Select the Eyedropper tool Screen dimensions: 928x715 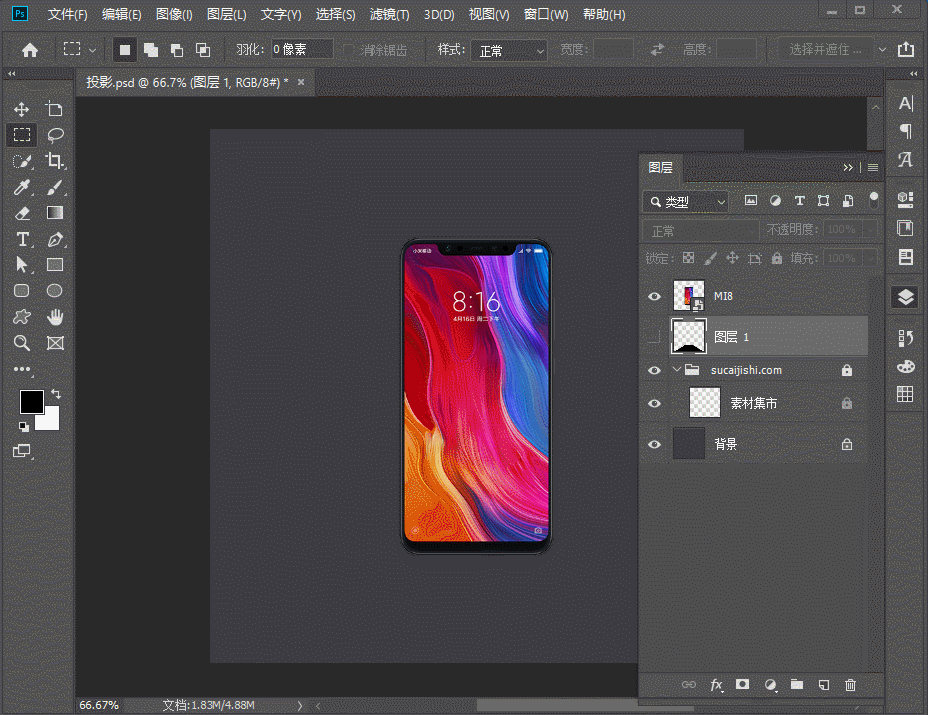22,187
